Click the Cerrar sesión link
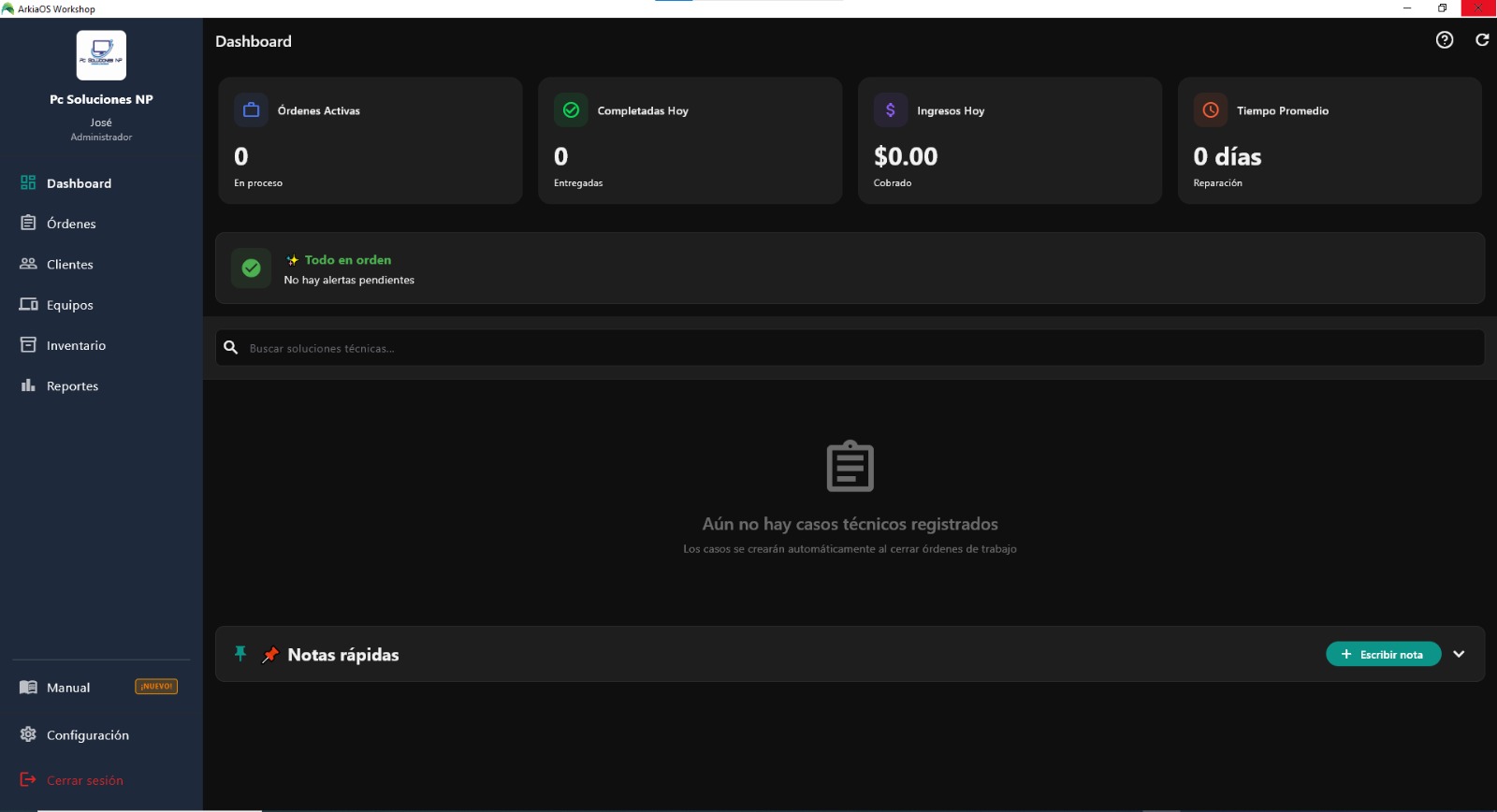 [x=84, y=780]
